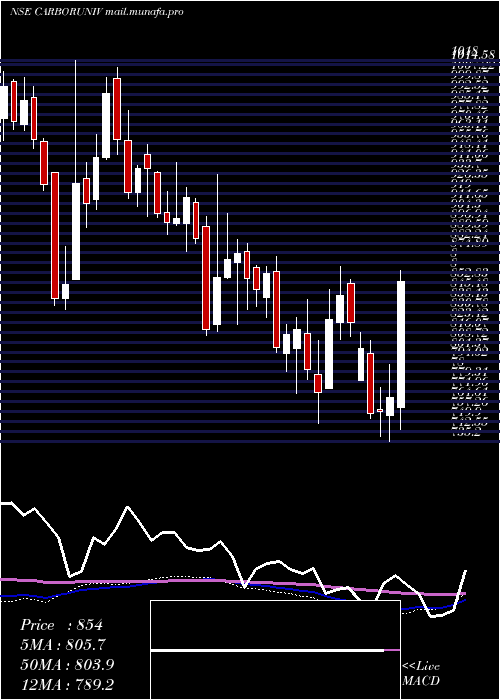
Task: Click the '5MA : 805.7' value
Action: [x=63, y=645]
